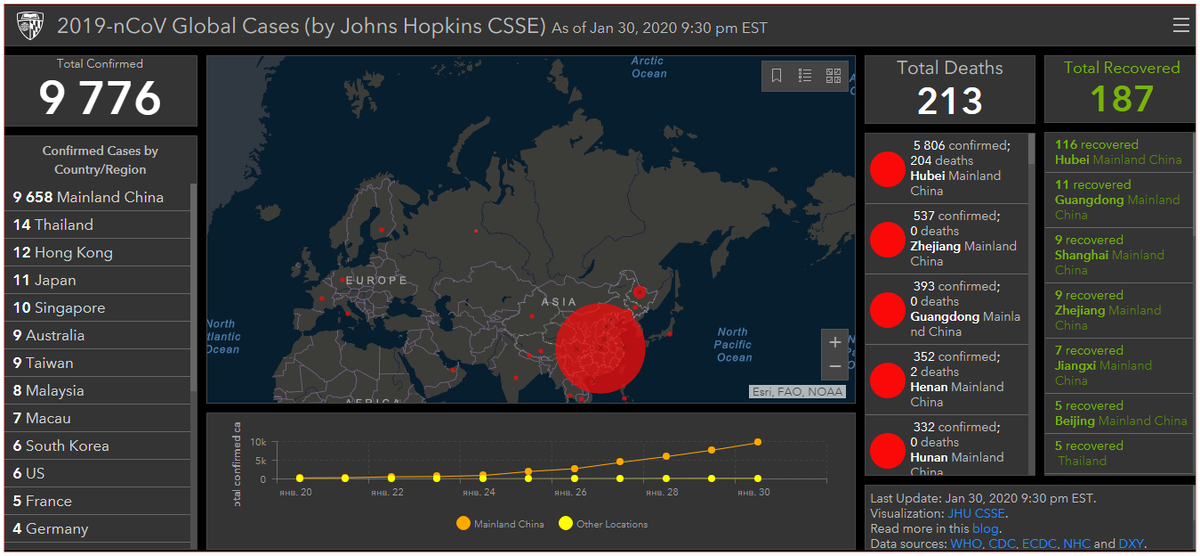Click the large red Hubei circle on map
Screen dimensions: 1200x556
point(600,348)
